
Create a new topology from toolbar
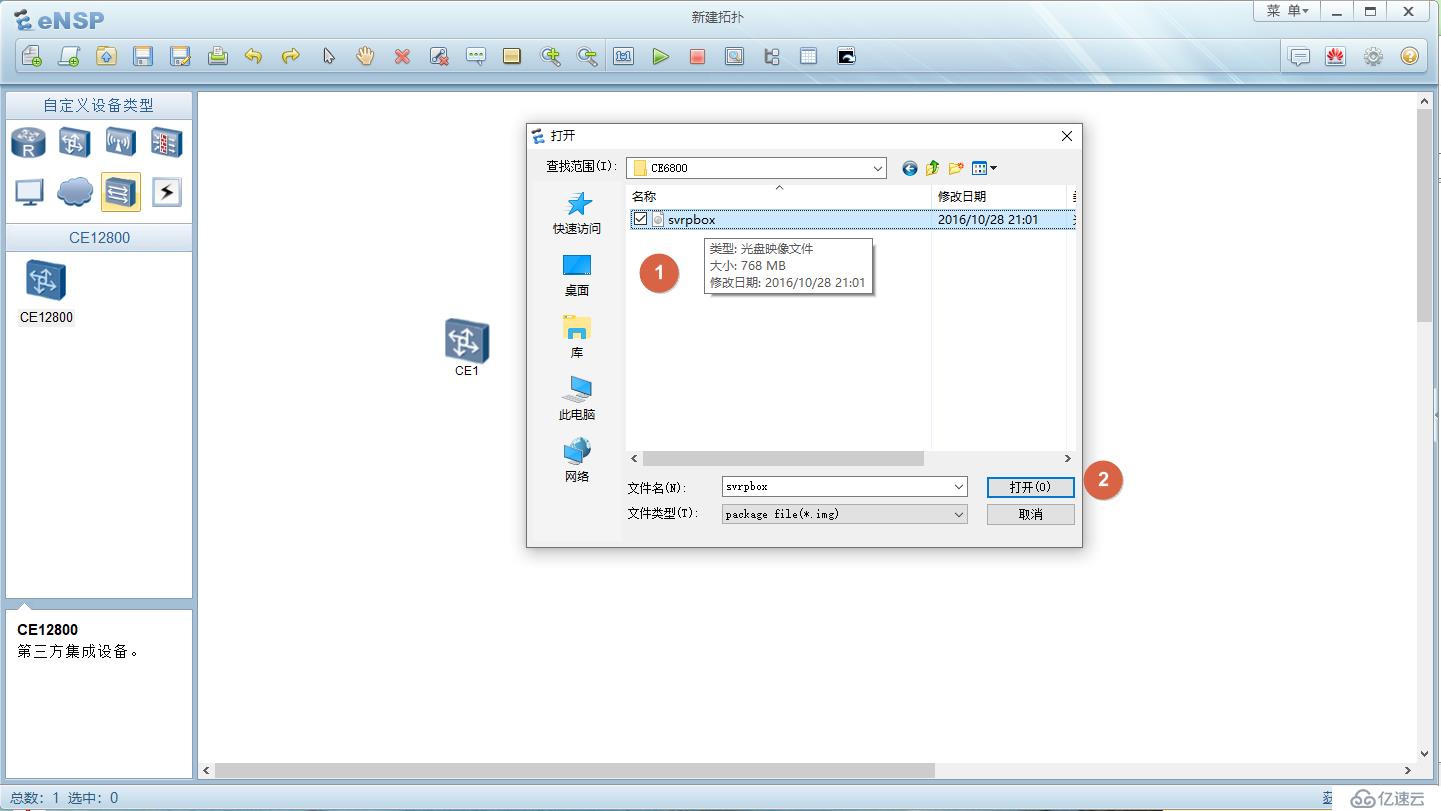point(31,56)
